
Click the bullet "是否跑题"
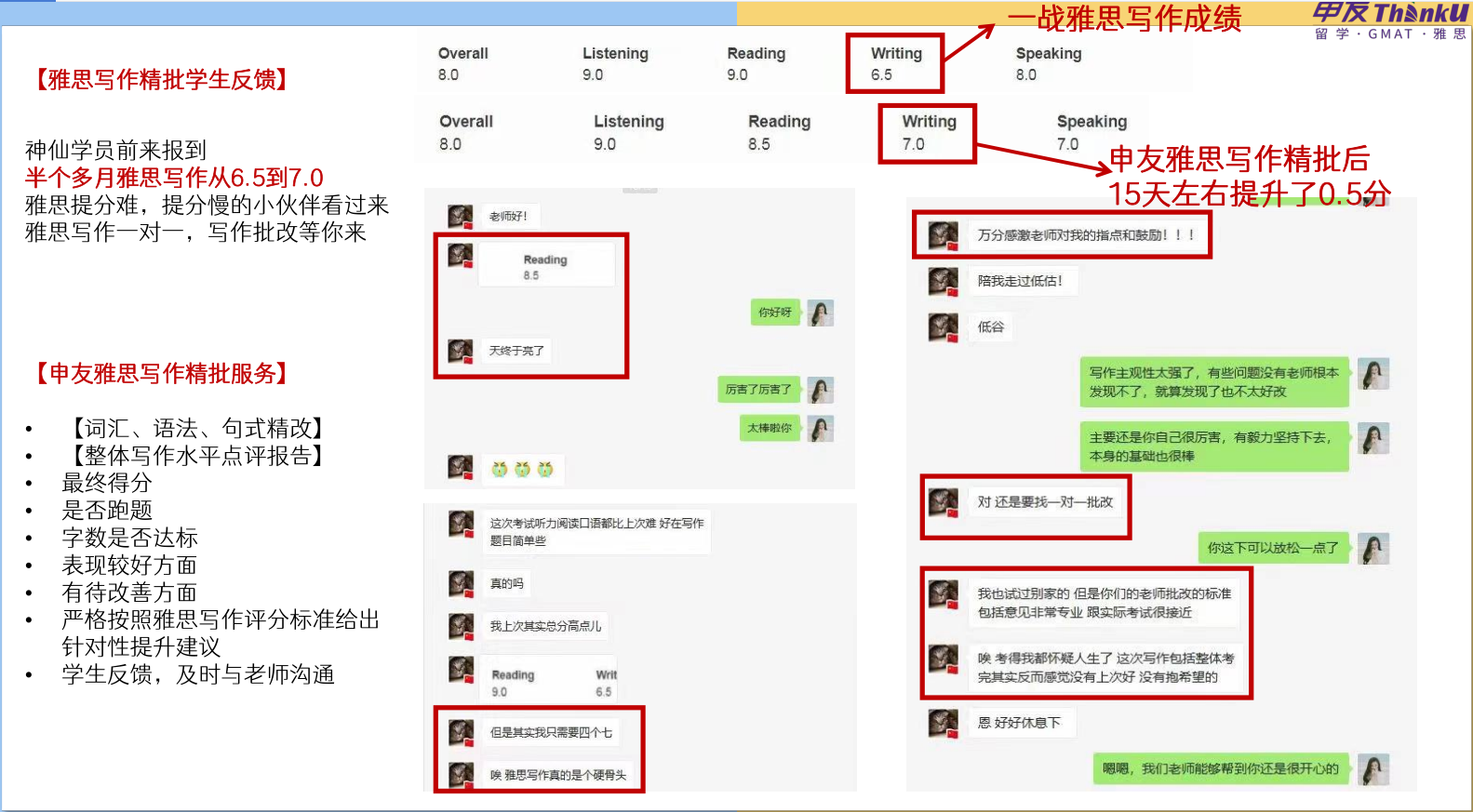107,511
